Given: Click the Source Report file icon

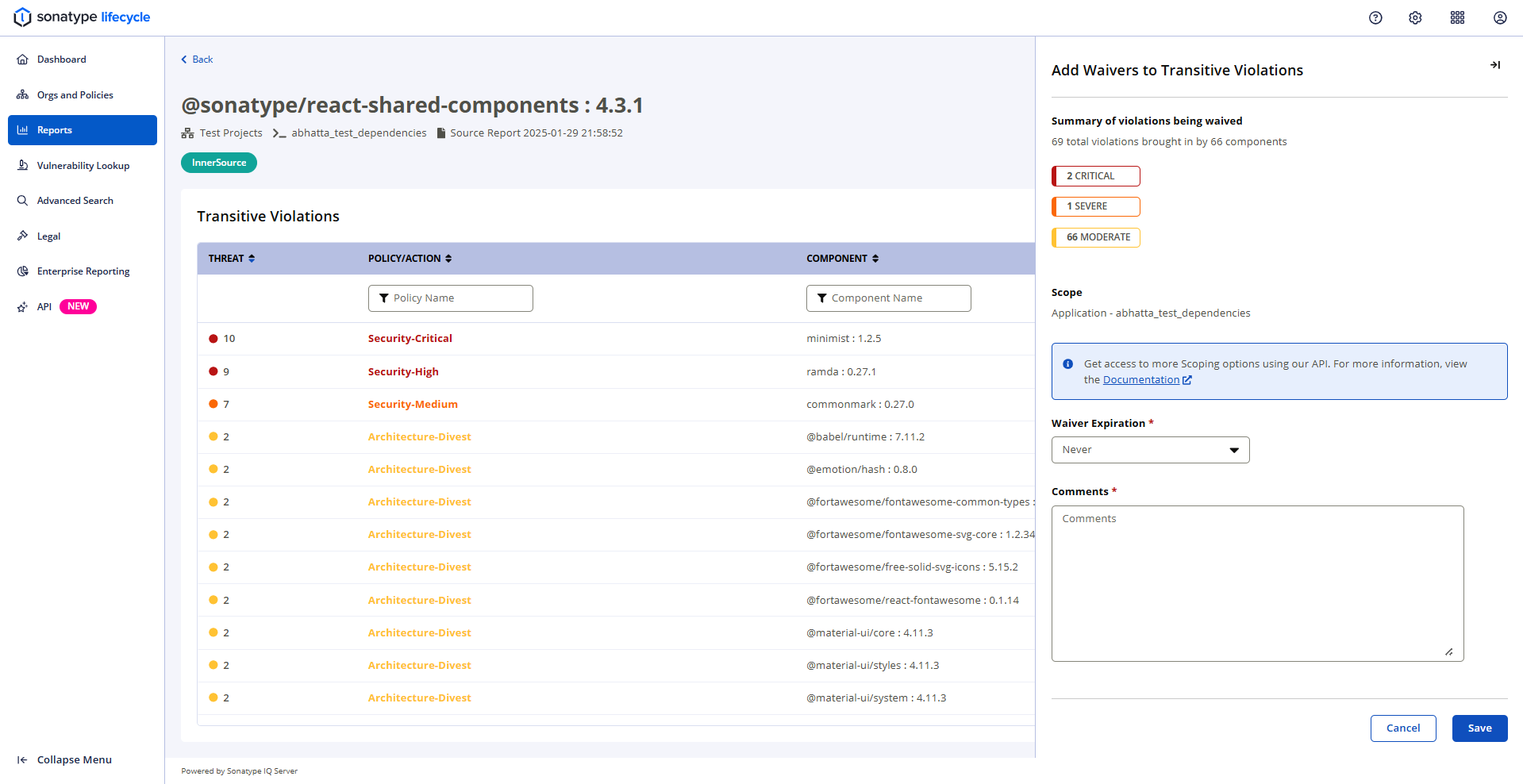Looking at the screenshot, I should pyautogui.click(x=441, y=133).
